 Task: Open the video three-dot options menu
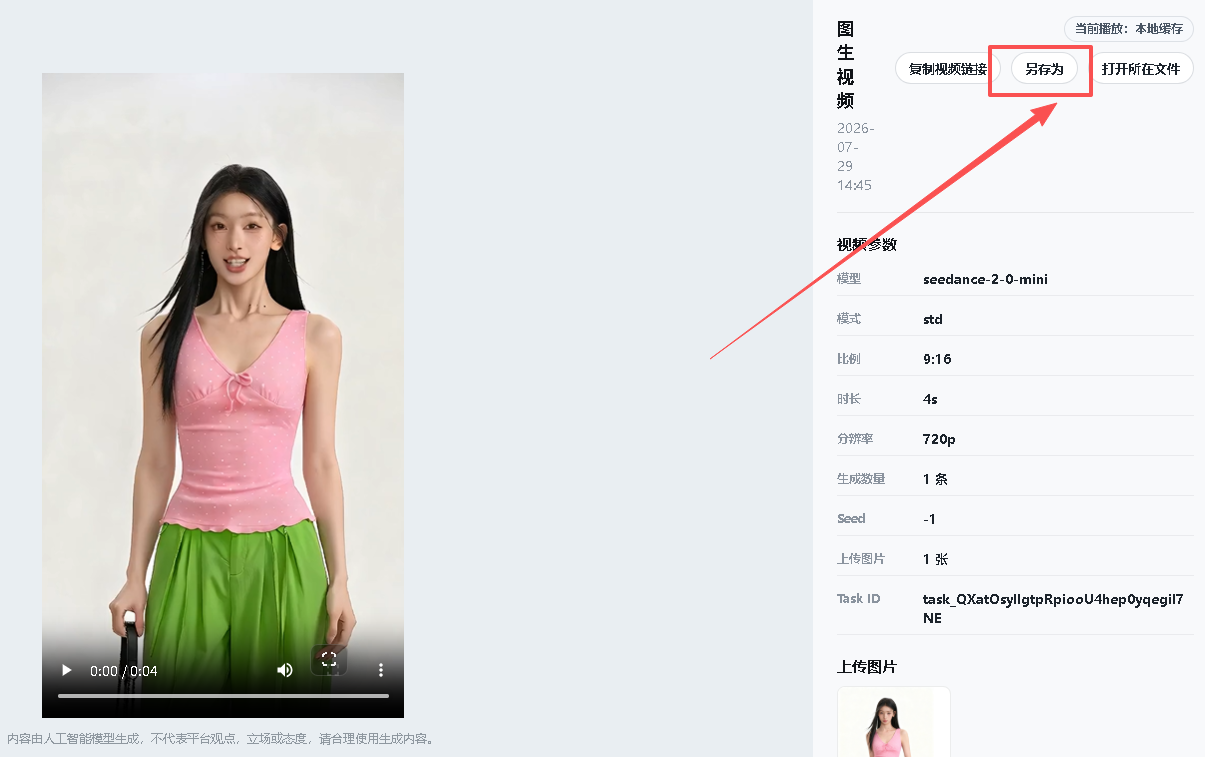pos(380,670)
